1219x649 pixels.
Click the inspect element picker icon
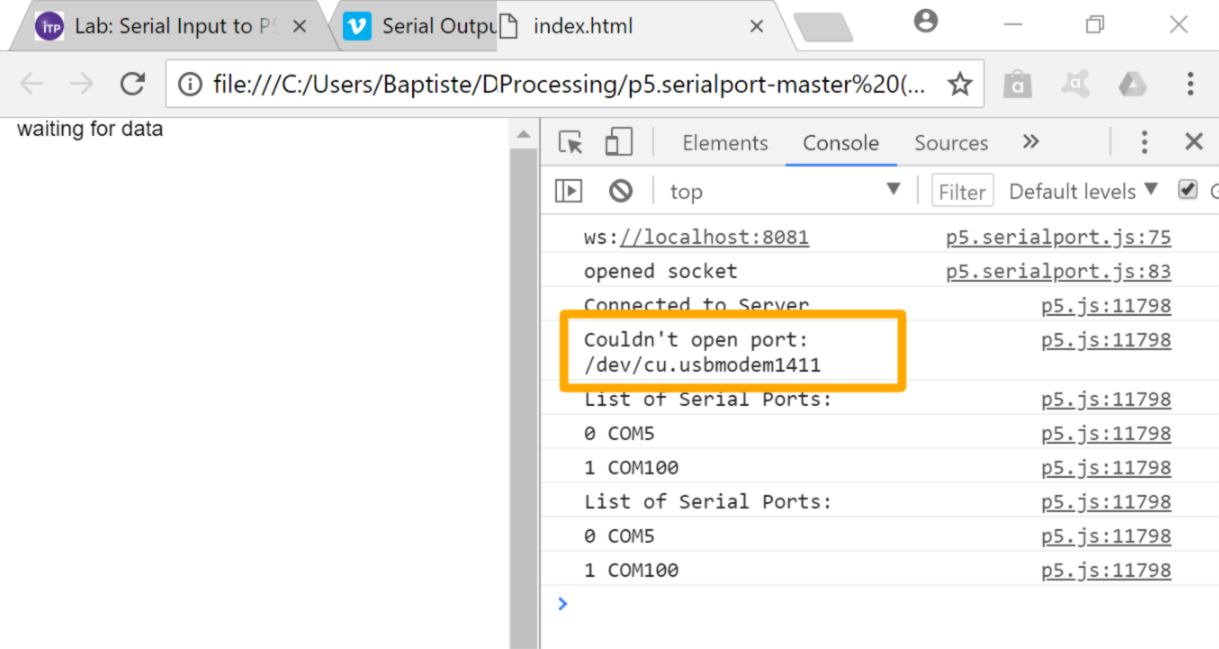point(571,143)
